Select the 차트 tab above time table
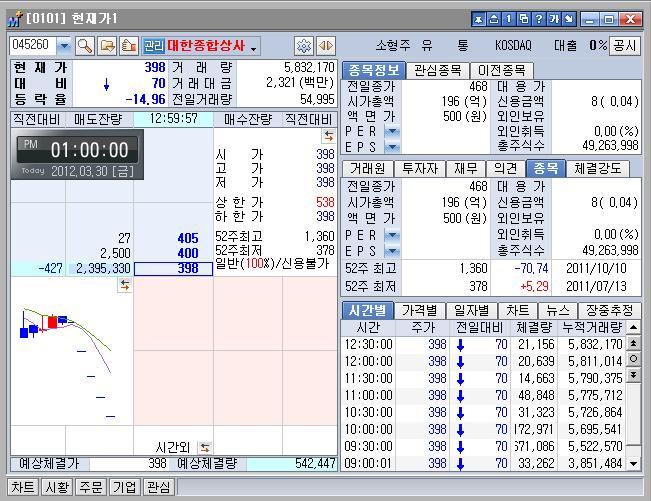Image resolution: width=651 pixels, height=501 pixels. click(x=518, y=310)
